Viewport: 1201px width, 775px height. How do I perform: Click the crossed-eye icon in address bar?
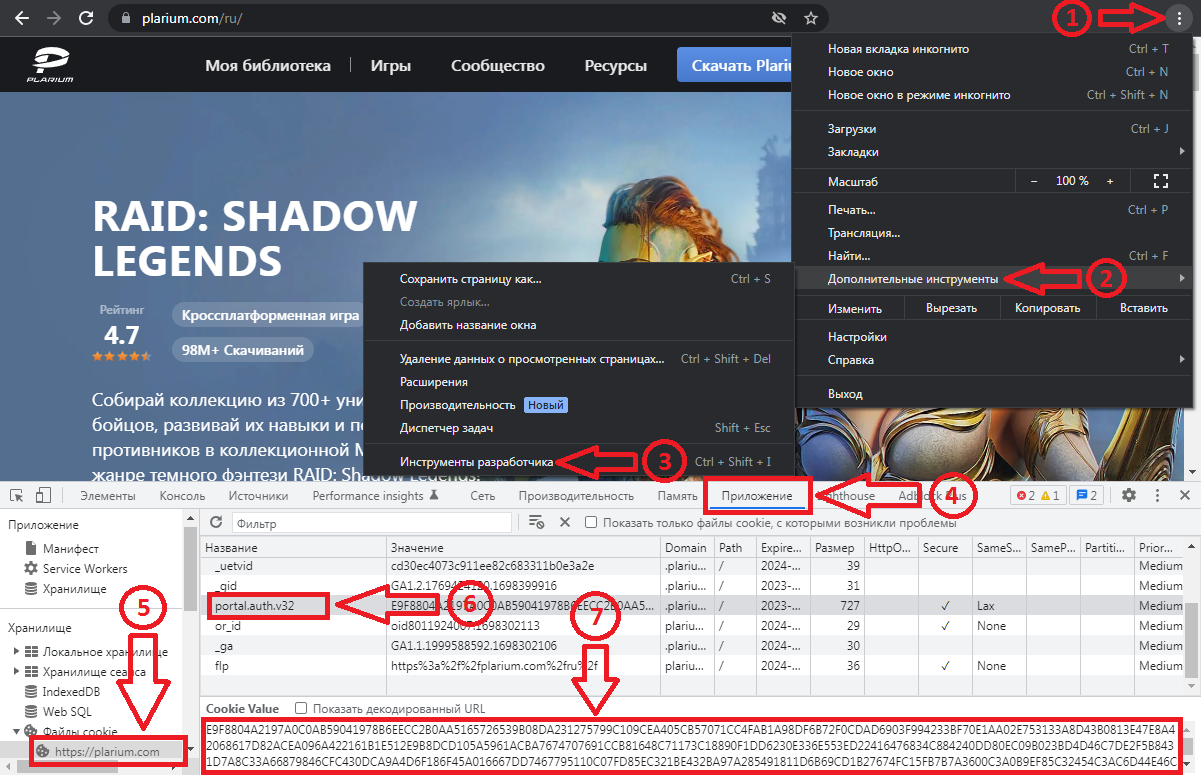point(779,18)
